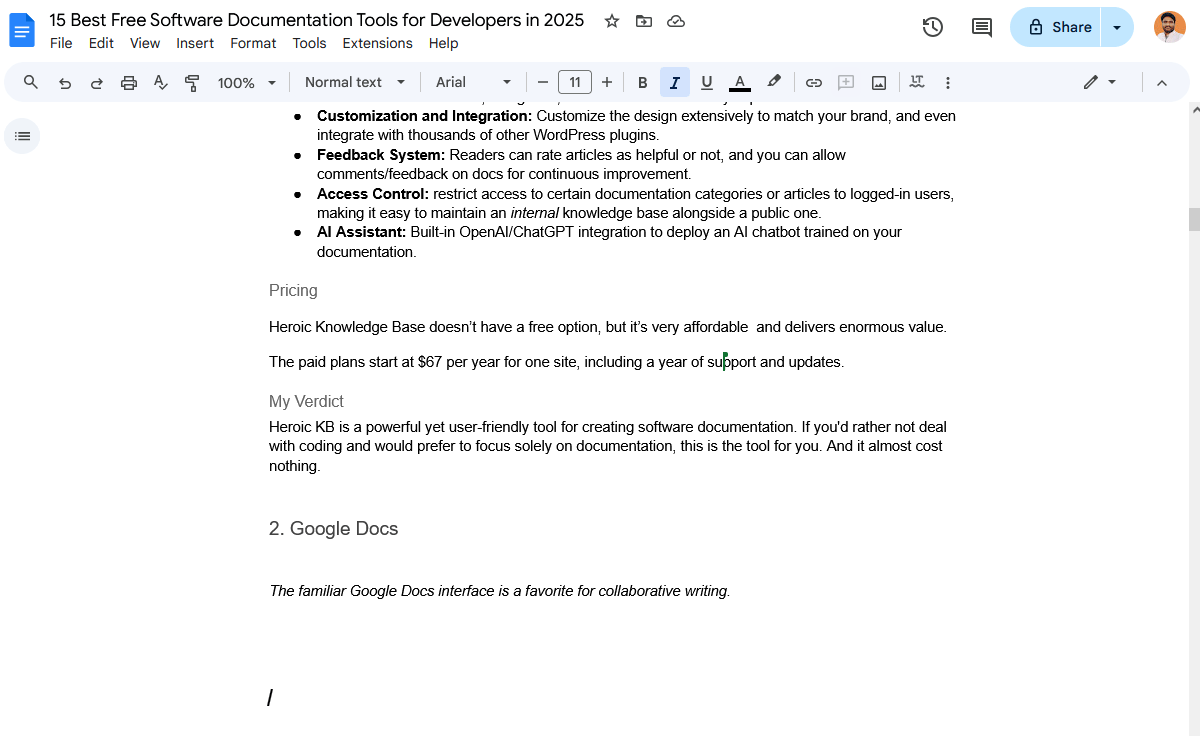Toggle Underline formatting
Image resolution: width=1200 pixels, height=736 pixels.
(x=707, y=83)
